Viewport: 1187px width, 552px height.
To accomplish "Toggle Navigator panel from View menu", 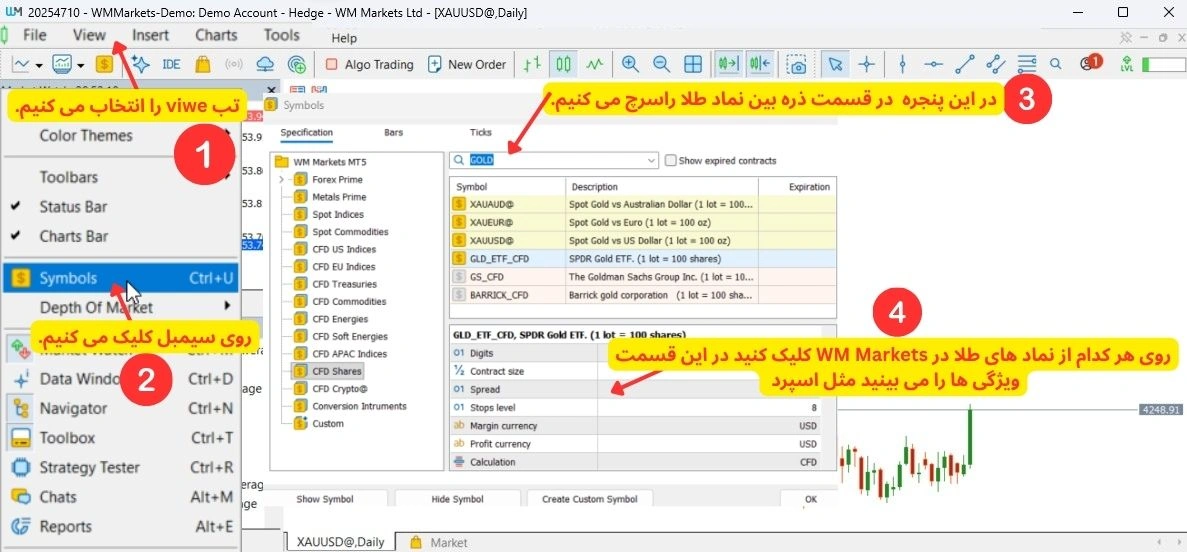I will 121,408.
